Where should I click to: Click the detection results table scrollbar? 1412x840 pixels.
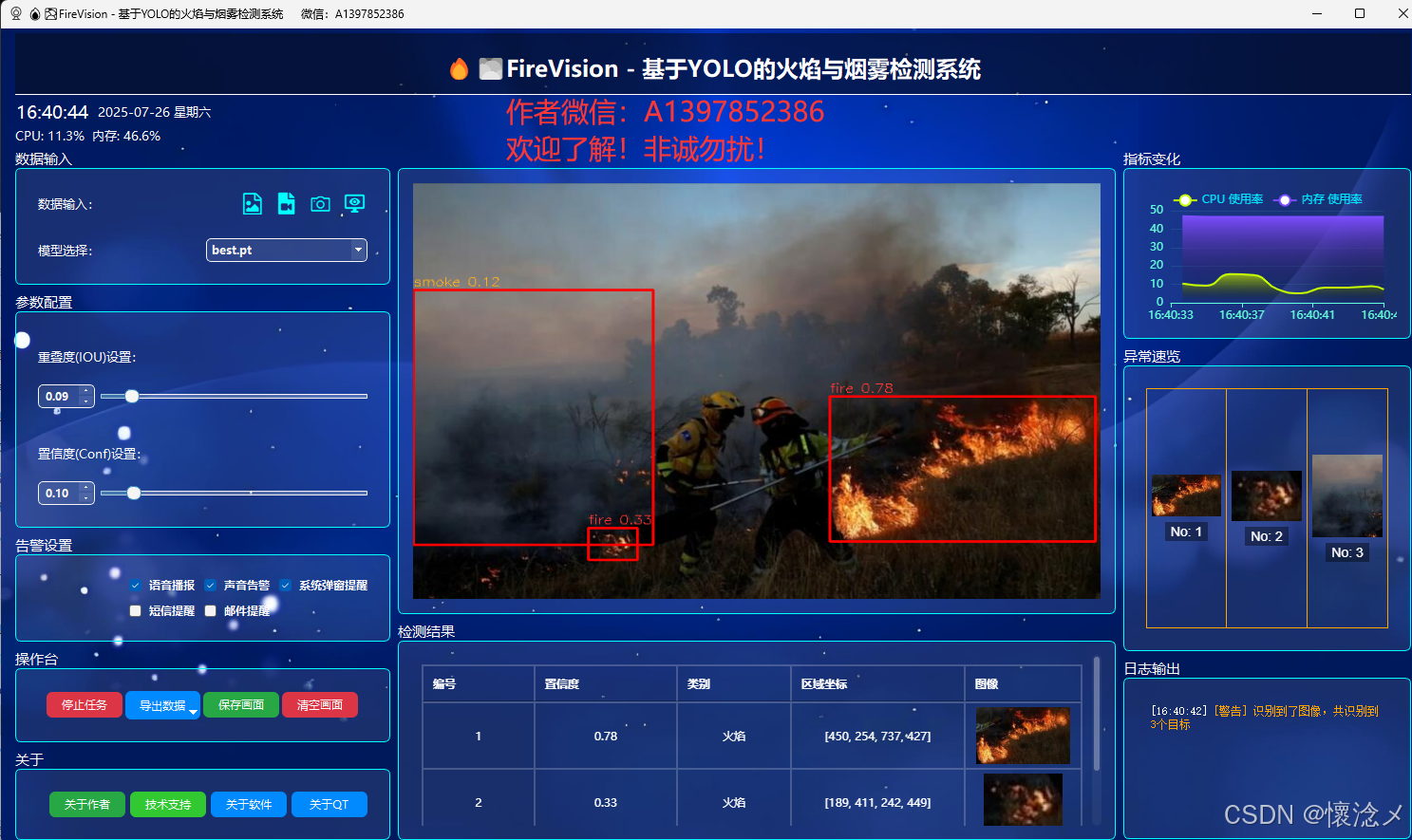pyautogui.click(x=1097, y=714)
